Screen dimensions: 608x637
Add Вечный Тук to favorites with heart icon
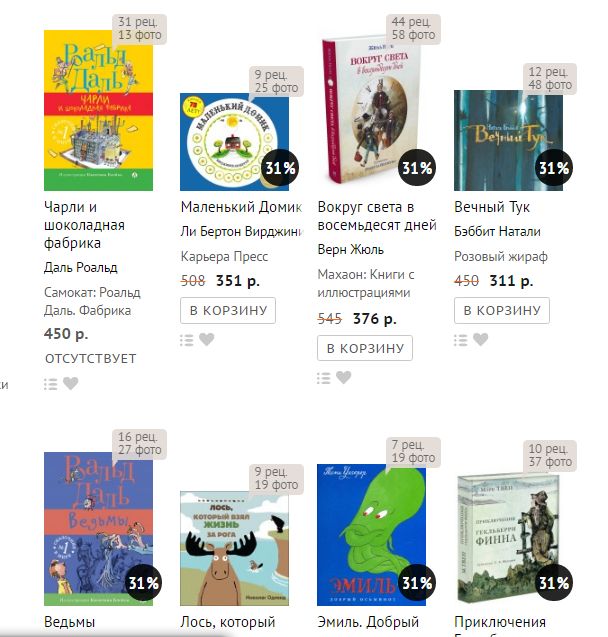point(480,339)
